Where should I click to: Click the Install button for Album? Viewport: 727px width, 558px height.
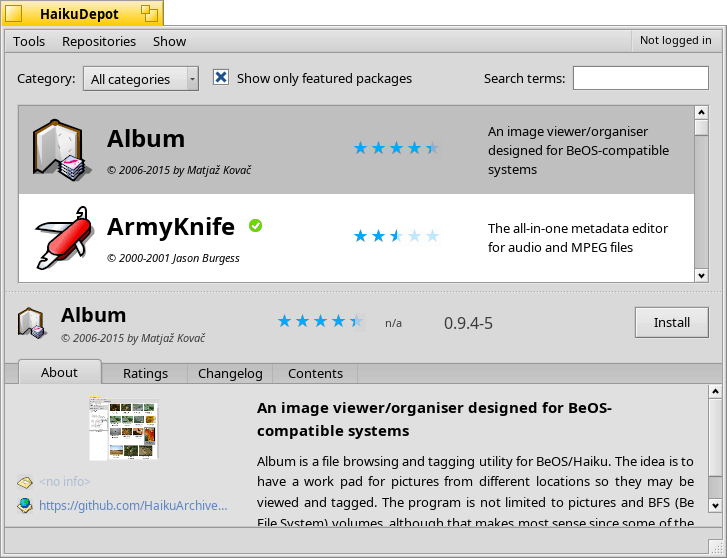coord(671,322)
